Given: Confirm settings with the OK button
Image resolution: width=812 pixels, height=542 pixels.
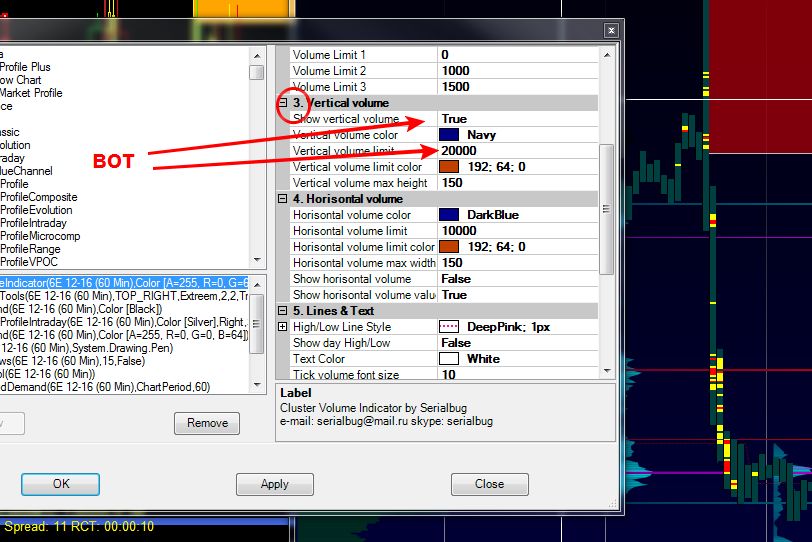Looking at the screenshot, I should (x=61, y=484).
